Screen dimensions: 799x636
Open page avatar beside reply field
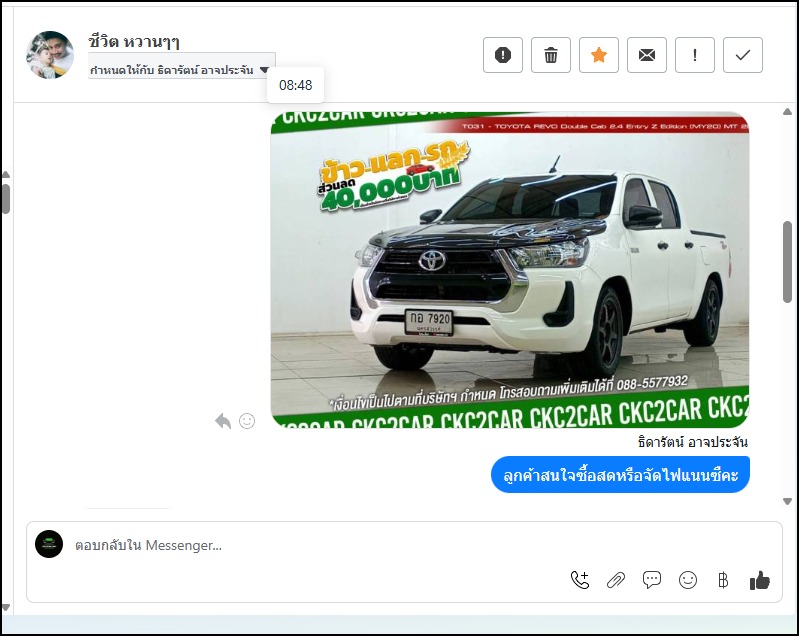click(49, 544)
